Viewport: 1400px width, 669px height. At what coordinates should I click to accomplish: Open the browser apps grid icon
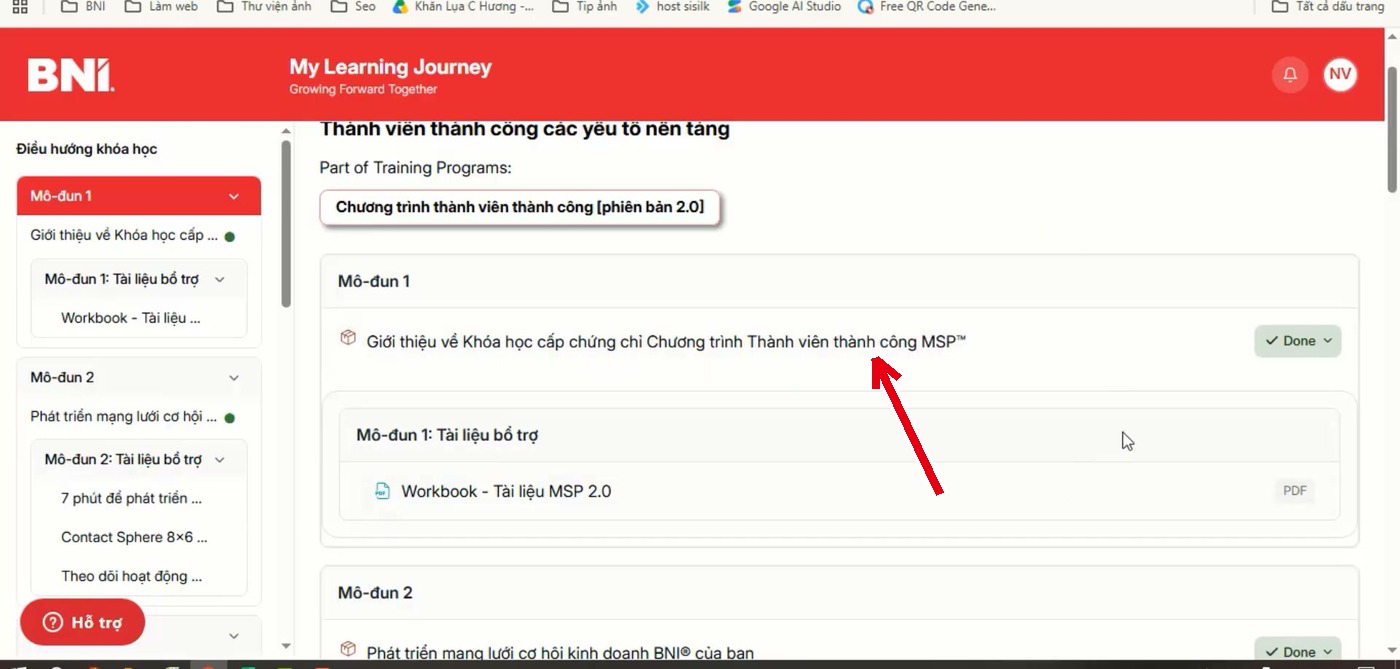pos(19,6)
